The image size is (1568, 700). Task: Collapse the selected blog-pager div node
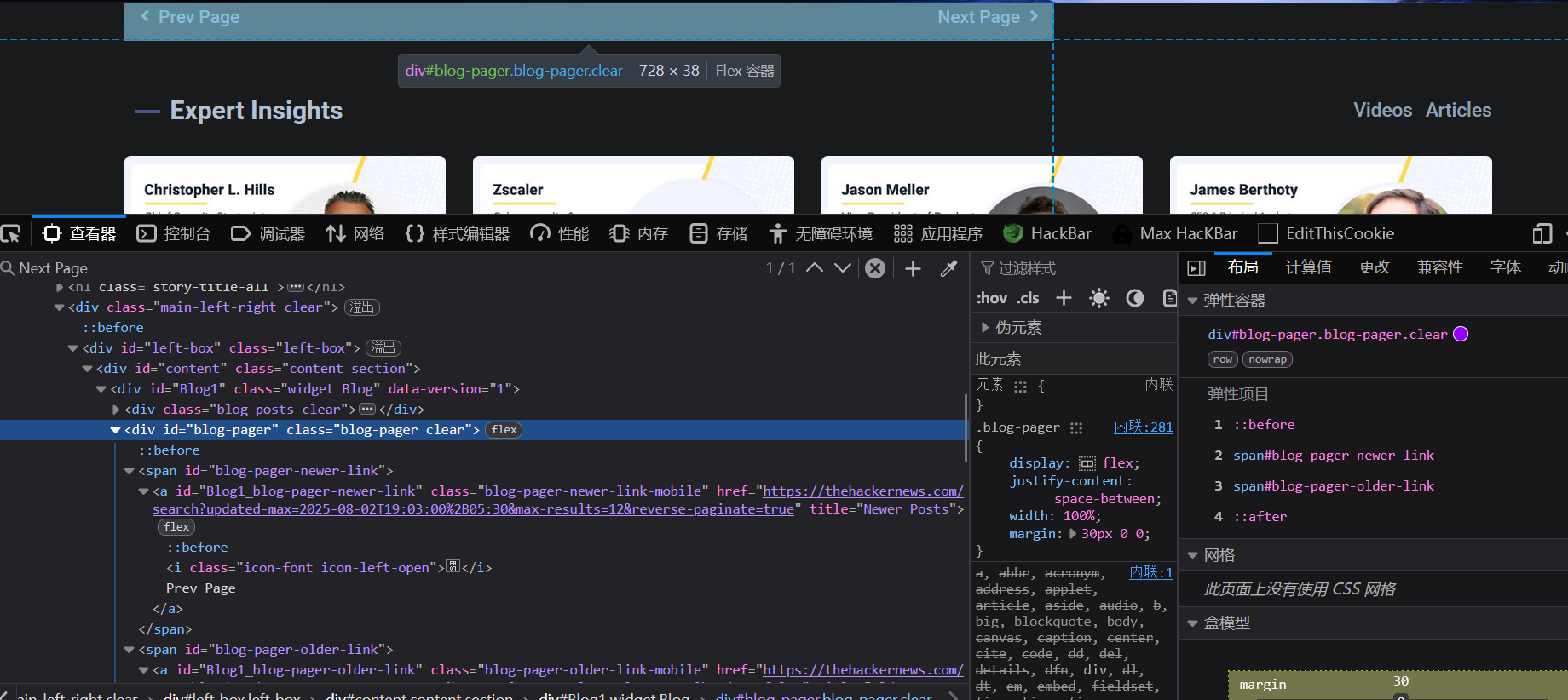pos(115,430)
